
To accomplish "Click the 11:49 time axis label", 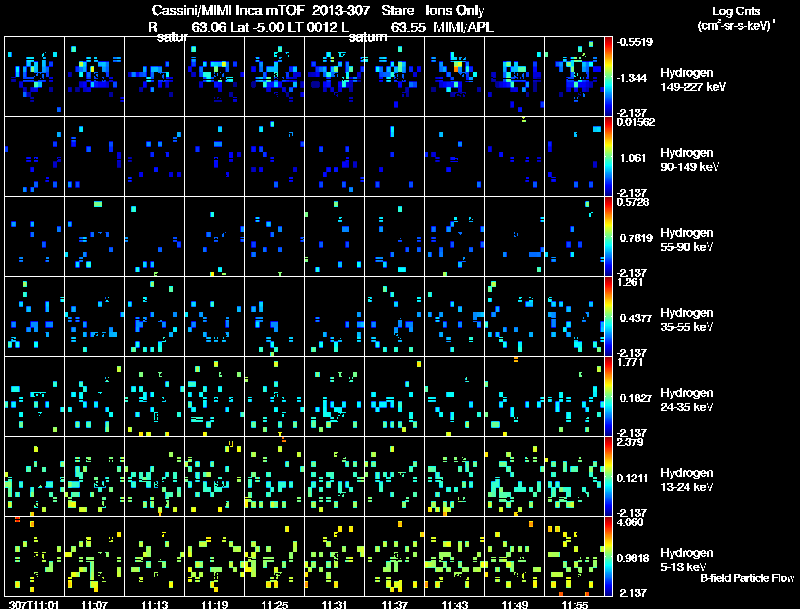I will coord(515,604).
